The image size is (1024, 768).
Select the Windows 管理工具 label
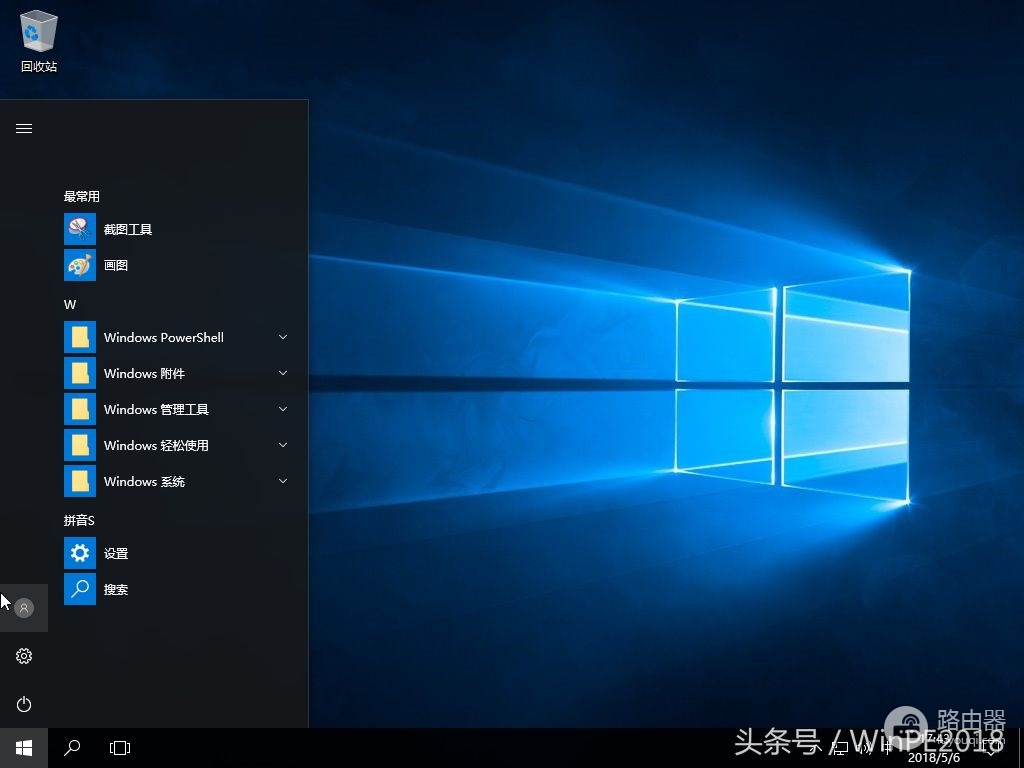tap(156, 409)
